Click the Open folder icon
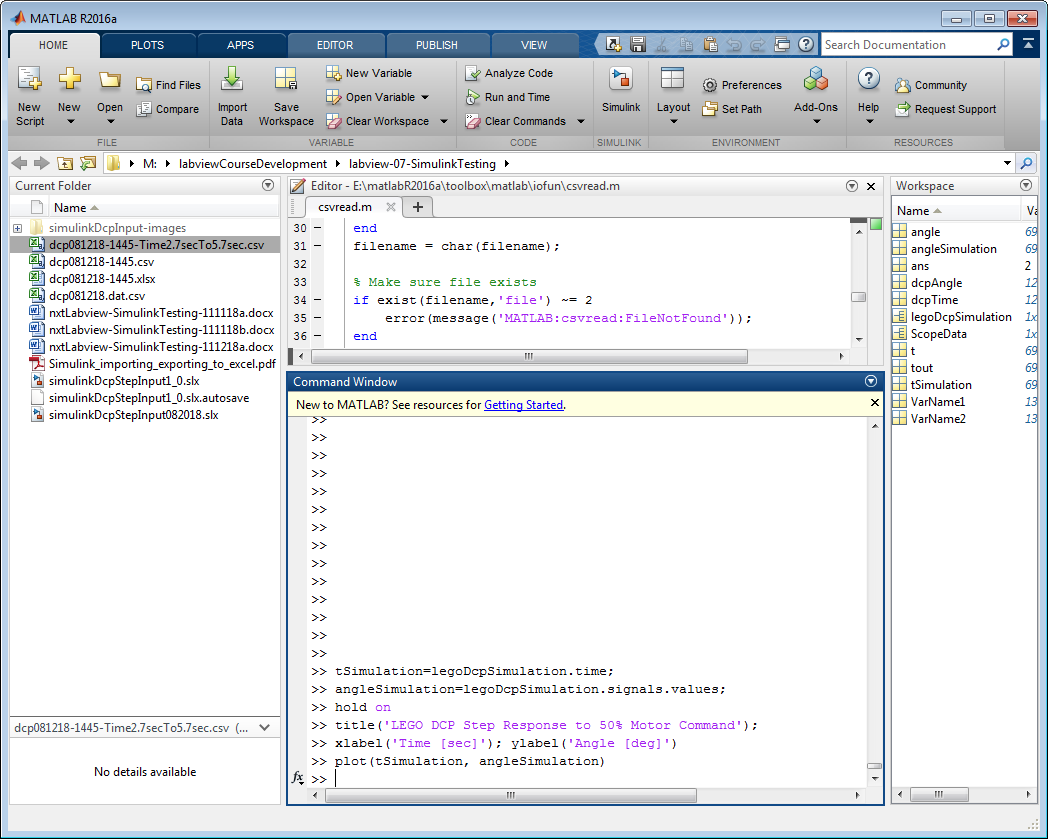This screenshot has height=839, width=1048. click(x=110, y=81)
